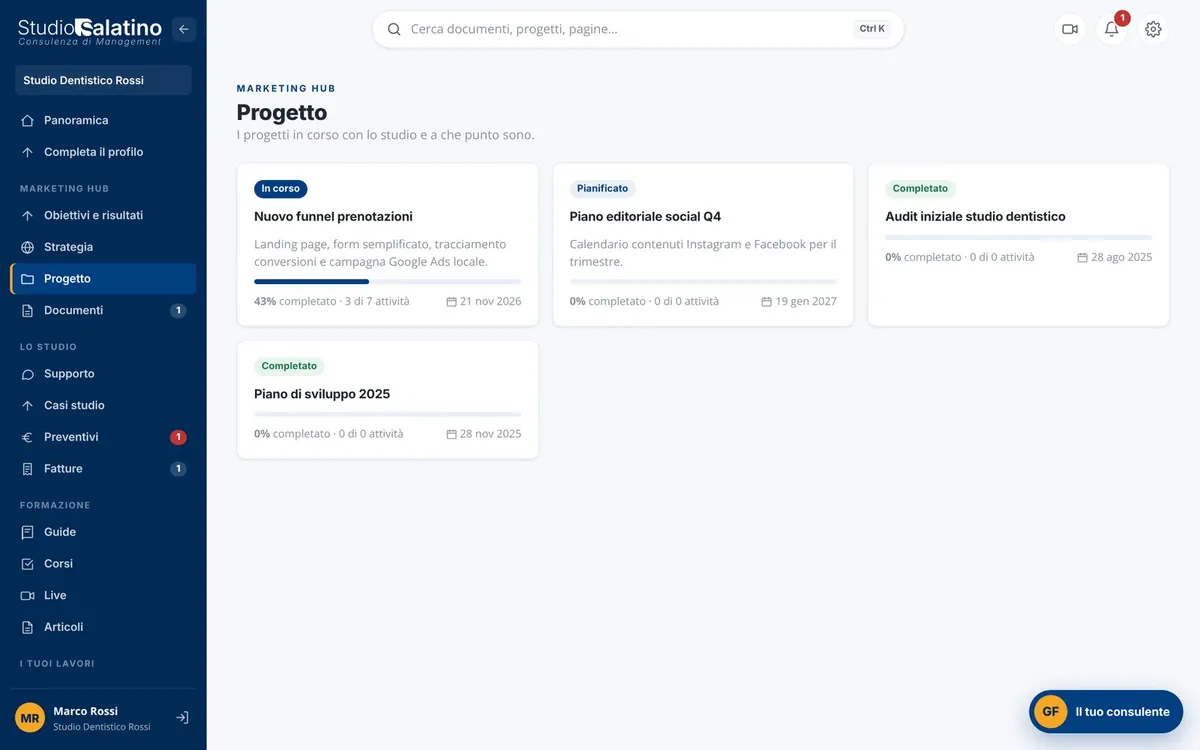
Task: Click calendar icon next to 21 nov 2026
Action: coord(451,301)
